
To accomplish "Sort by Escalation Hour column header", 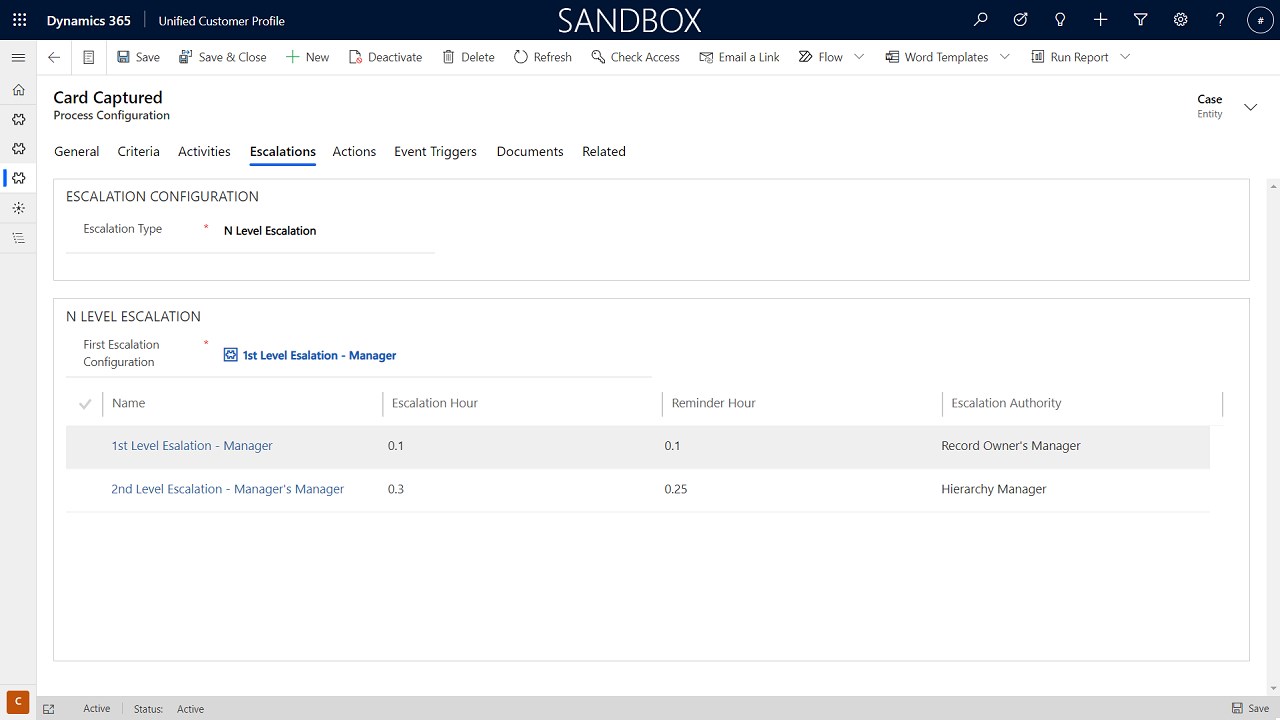I will point(435,403).
